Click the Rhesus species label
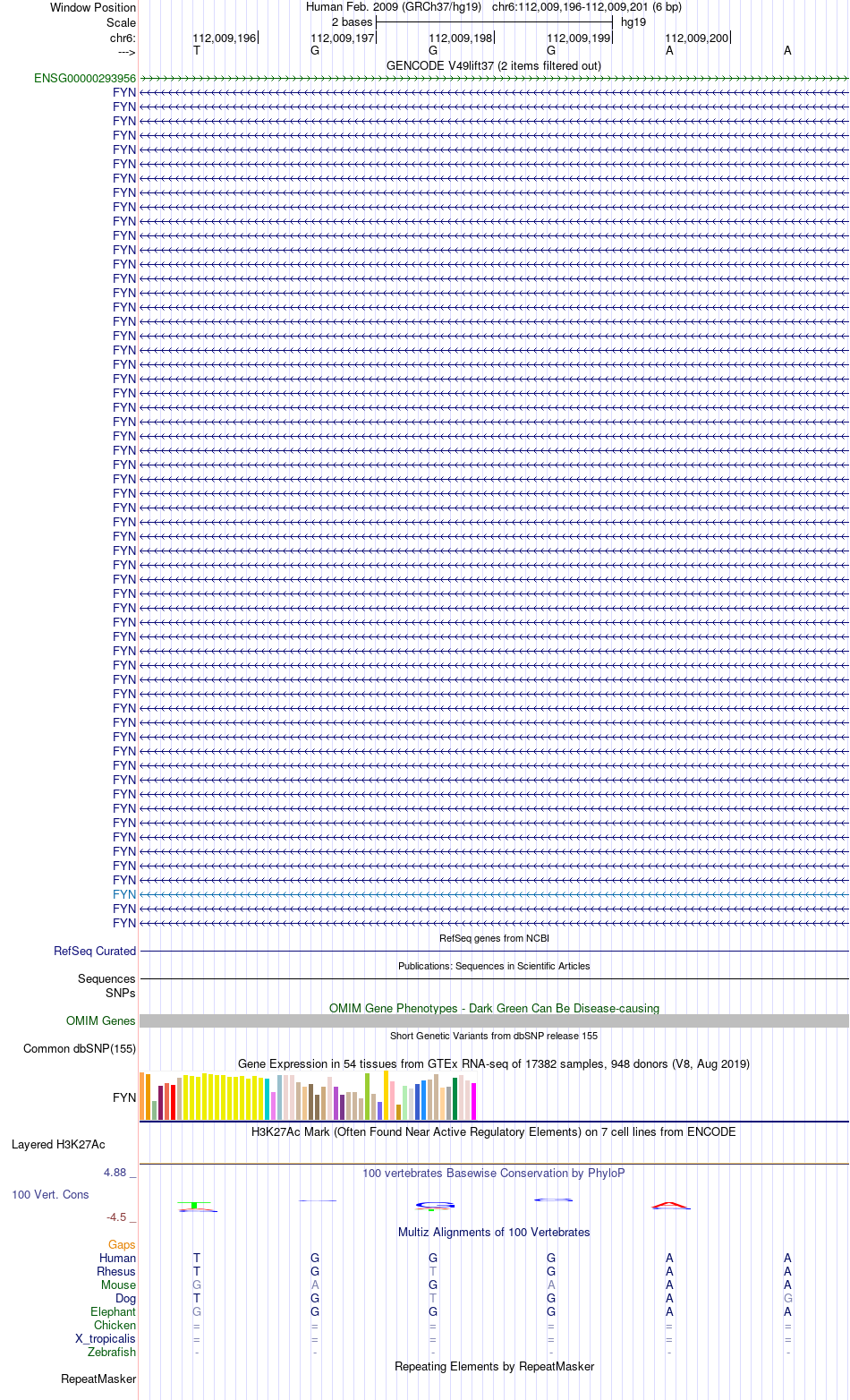This screenshot has height=1400, width=850. pyautogui.click(x=116, y=1272)
